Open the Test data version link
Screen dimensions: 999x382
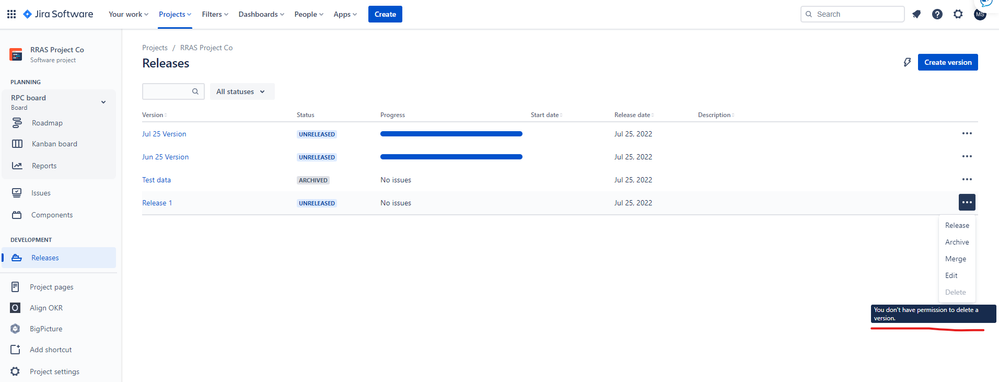pos(156,180)
